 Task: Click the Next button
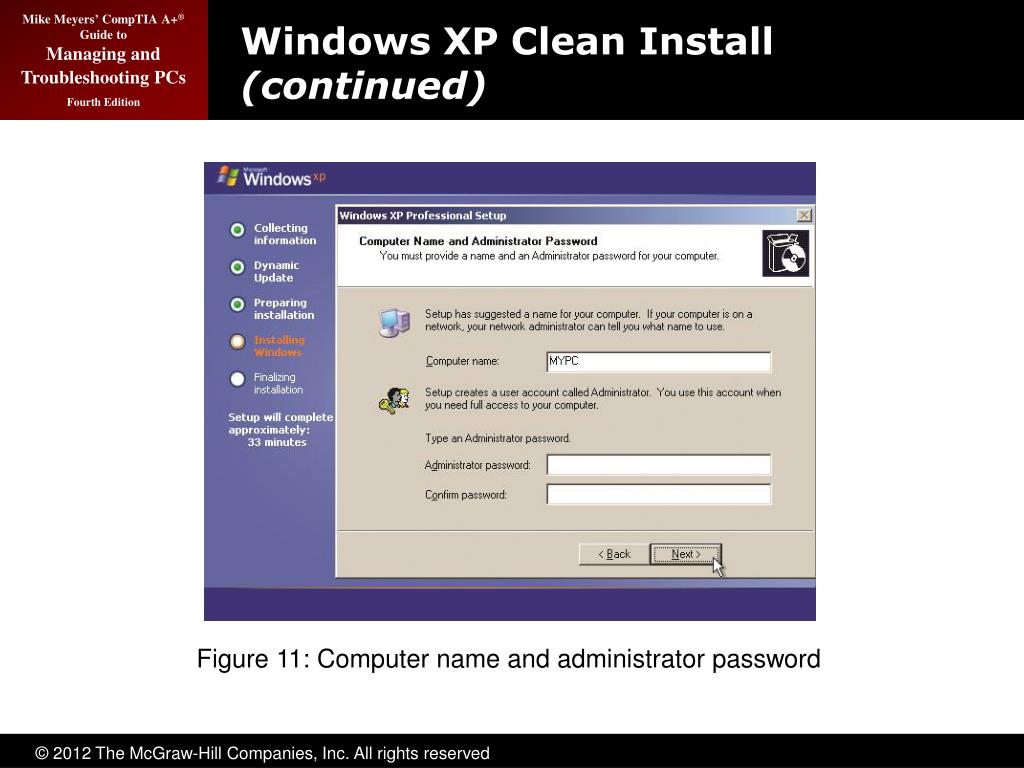[686, 554]
